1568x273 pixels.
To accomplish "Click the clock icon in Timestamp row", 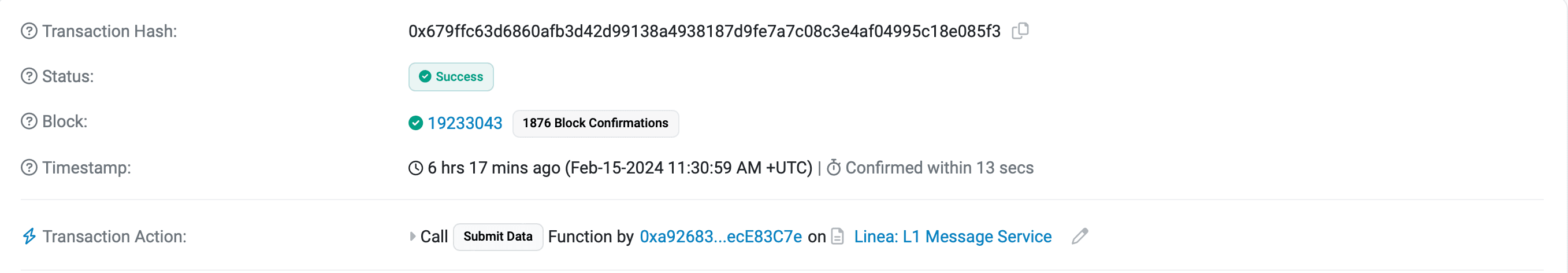I will tap(415, 168).
